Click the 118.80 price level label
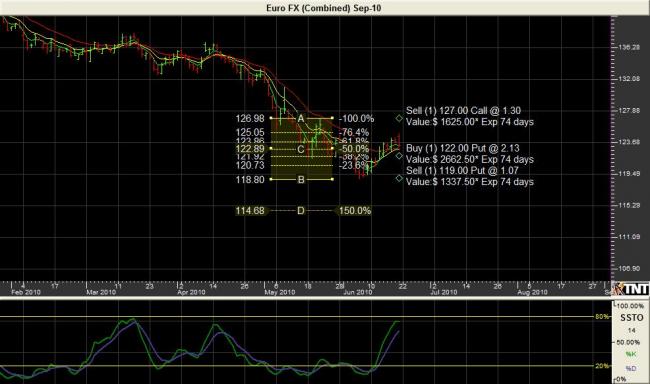 tap(250, 180)
